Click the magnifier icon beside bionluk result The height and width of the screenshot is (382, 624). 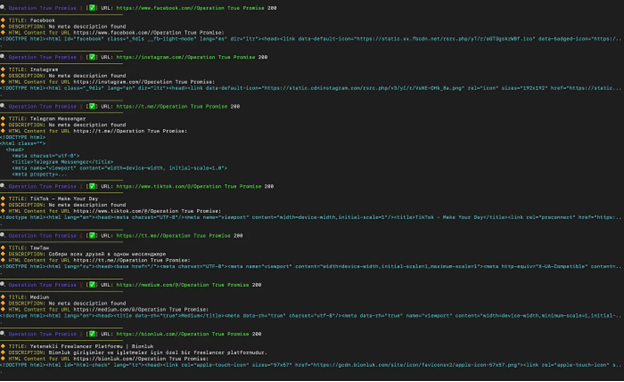(x=3, y=333)
